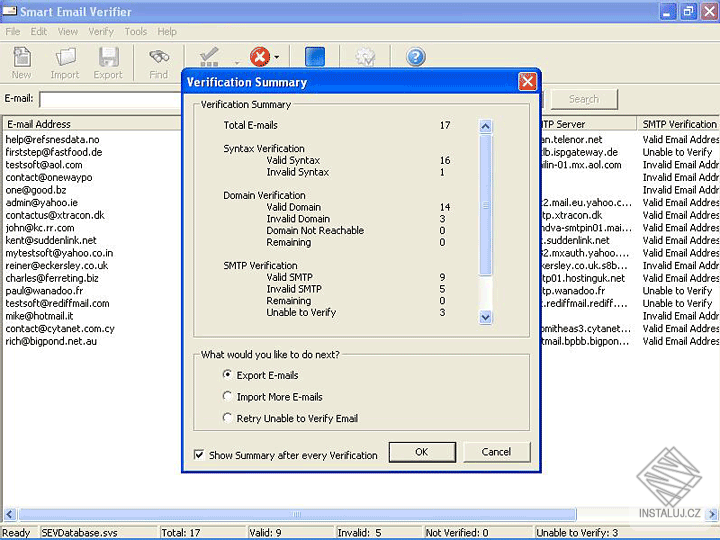Image resolution: width=720 pixels, height=540 pixels.
Task: Minimize the Smart Email Verifier window
Action: tap(668, 11)
